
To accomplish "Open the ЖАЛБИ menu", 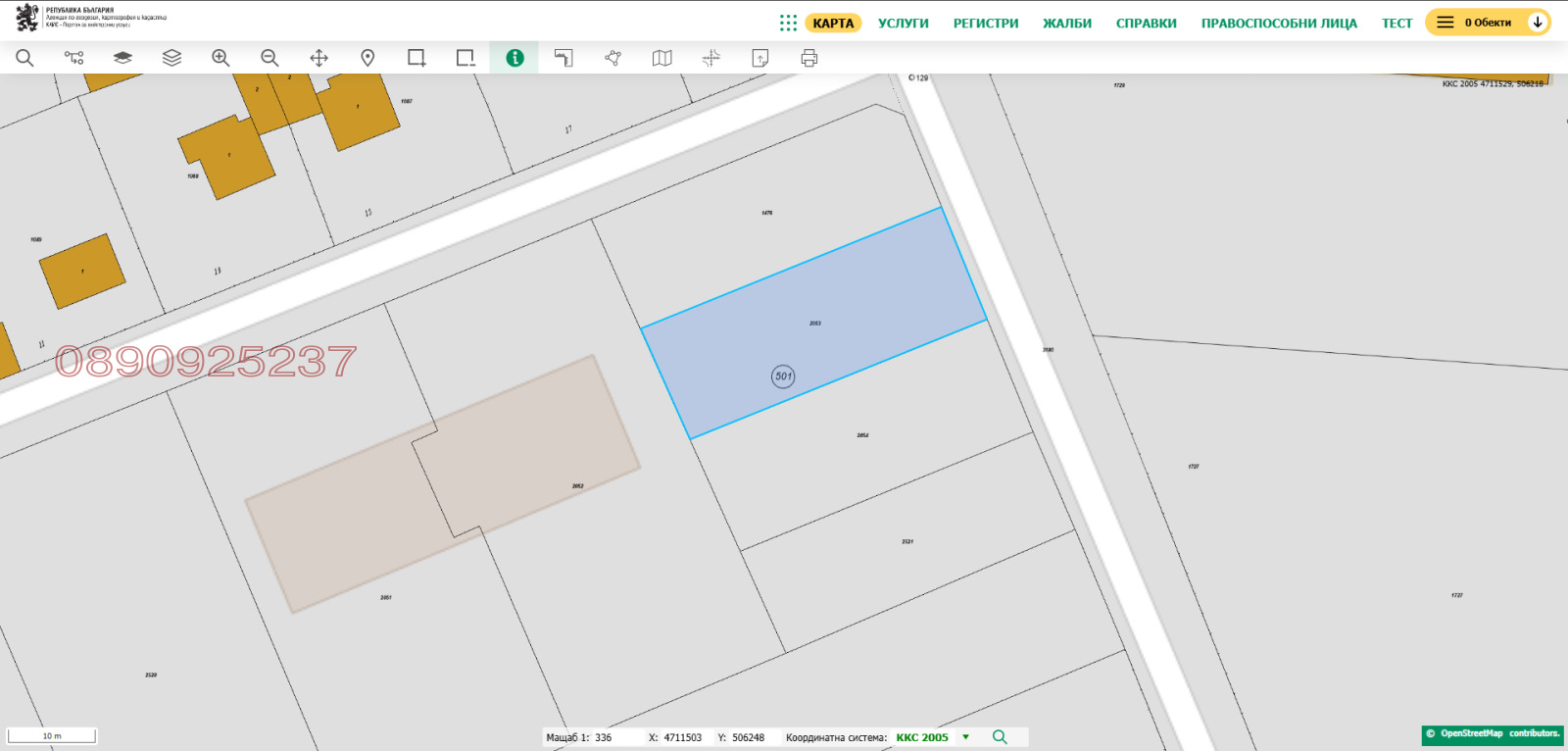I will [x=1067, y=23].
